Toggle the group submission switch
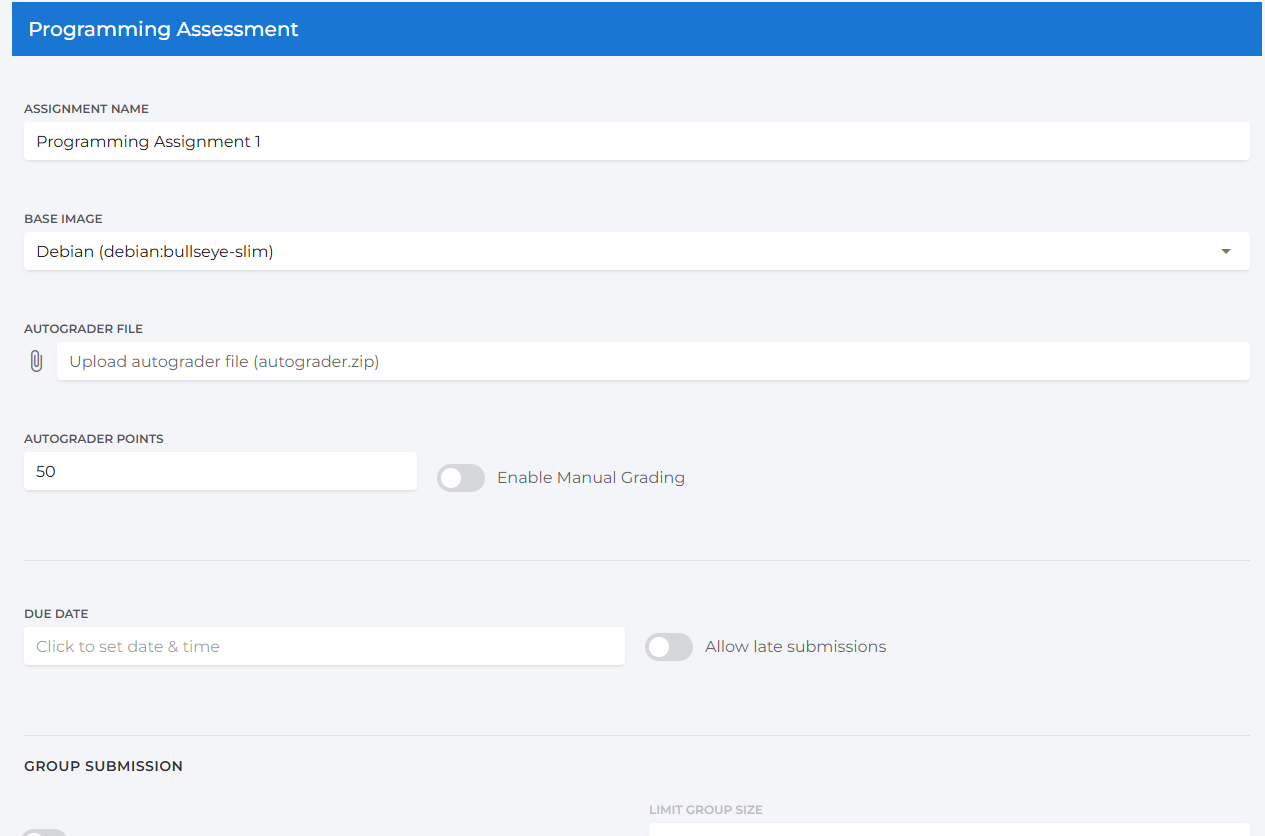The height and width of the screenshot is (836, 1265). [x=44, y=831]
